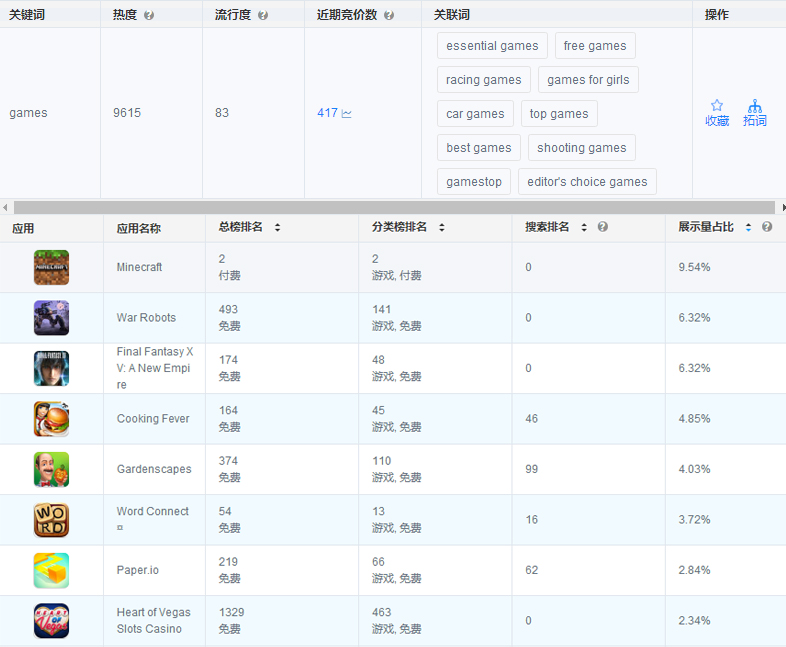Viewport: 786px width, 647px height.
Task: Click the Gardenscapes app icon
Action: [51, 469]
